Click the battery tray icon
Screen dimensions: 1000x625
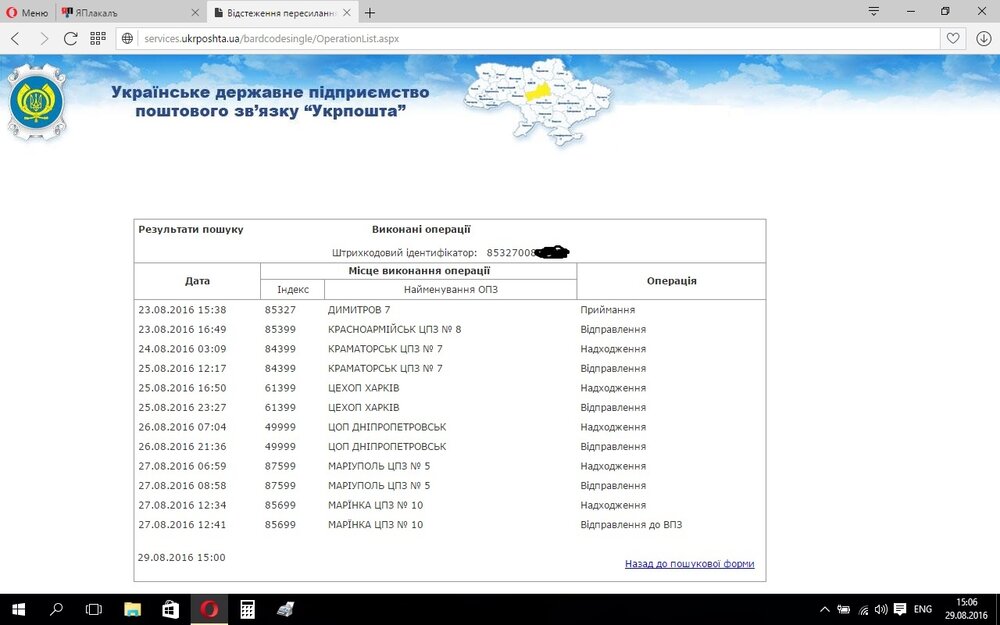pyautogui.click(x=844, y=610)
